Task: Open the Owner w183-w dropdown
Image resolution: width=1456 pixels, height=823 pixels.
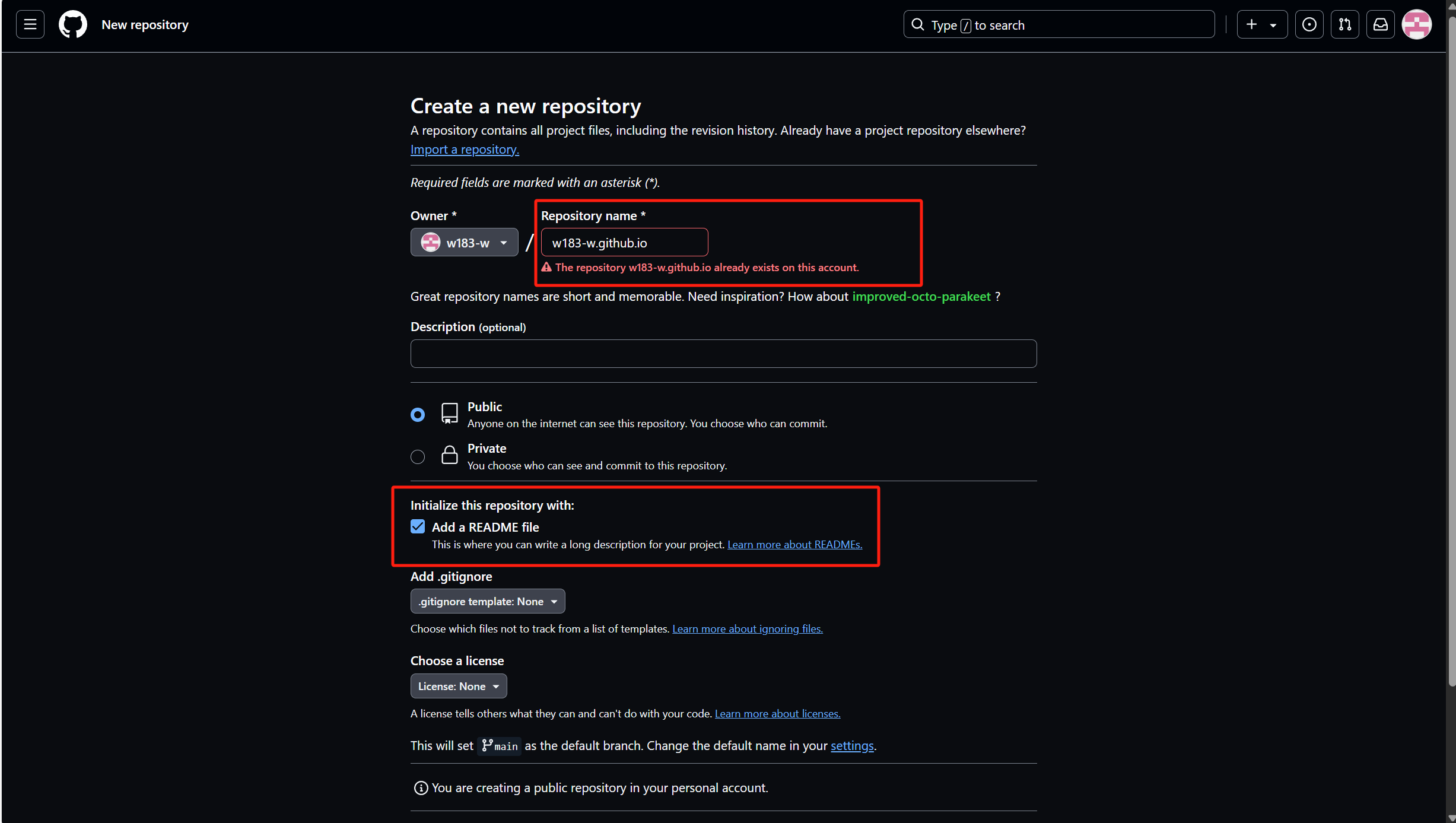Action: (x=464, y=242)
